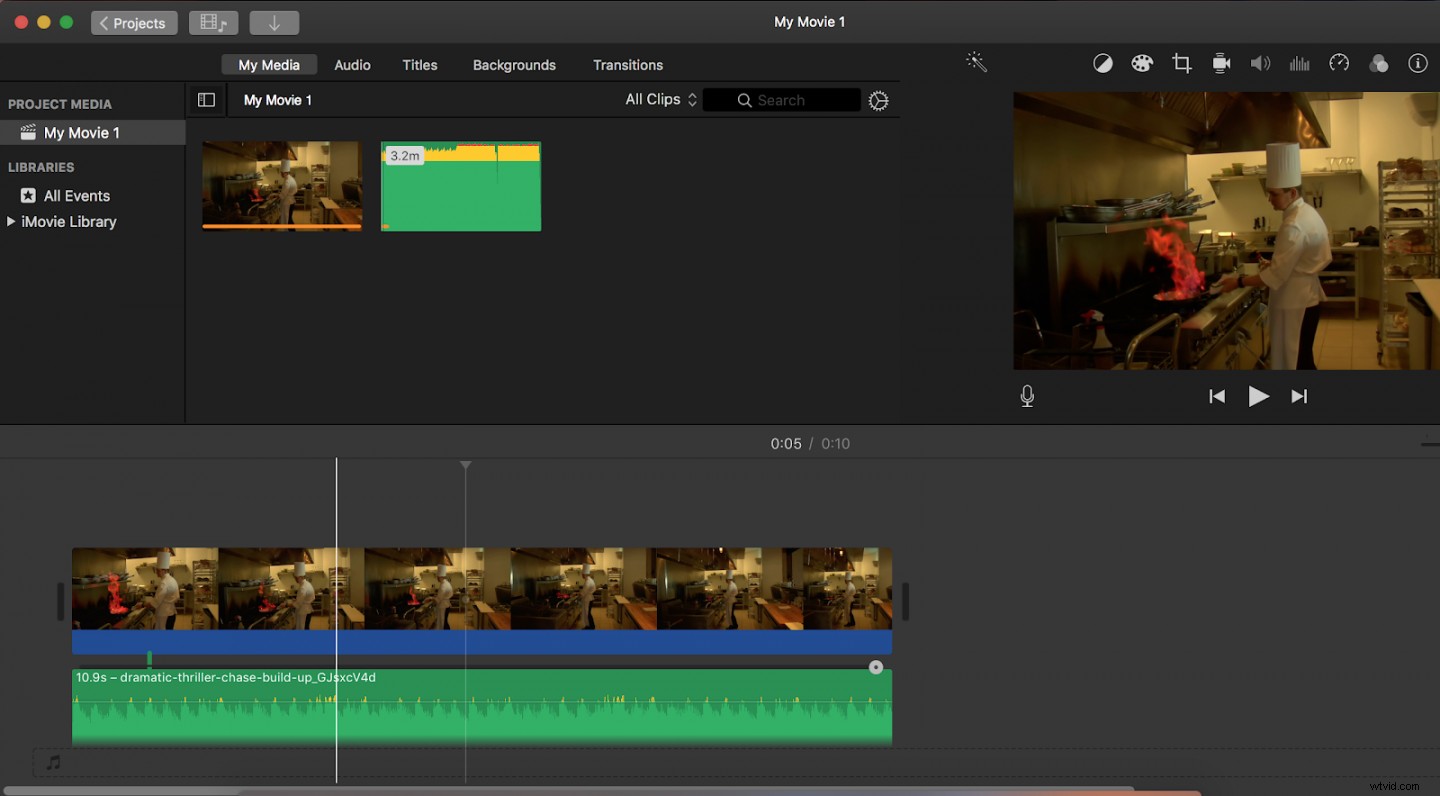Viewport: 1440px width, 796px height.
Task: Toggle the sidebar visibility
Action: [206, 99]
